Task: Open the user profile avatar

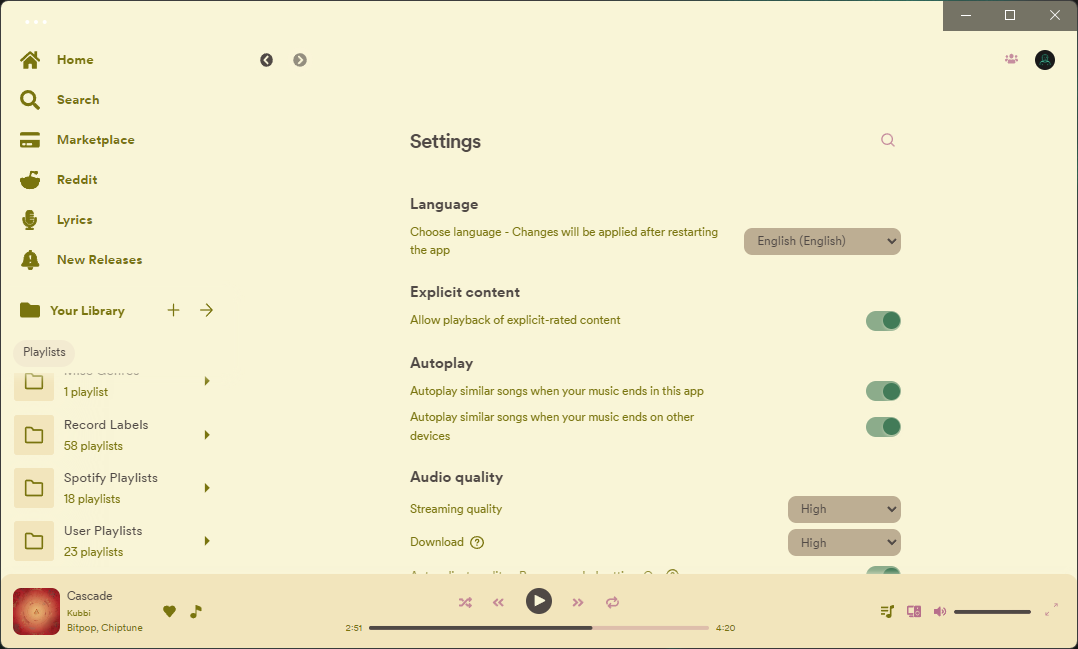Action: pyautogui.click(x=1045, y=60)
